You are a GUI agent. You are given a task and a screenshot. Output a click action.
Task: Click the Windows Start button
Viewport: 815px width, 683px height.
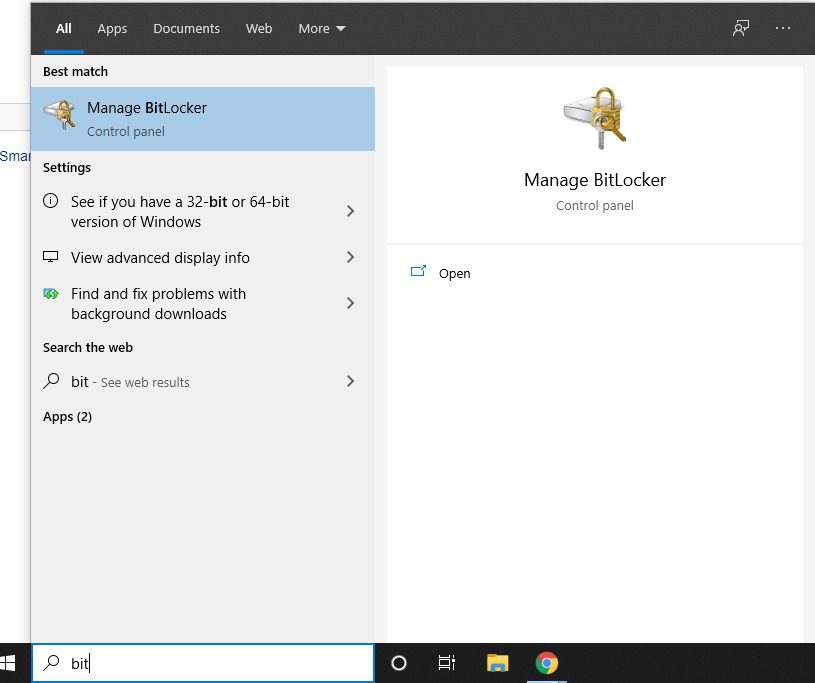pos(11,663)
